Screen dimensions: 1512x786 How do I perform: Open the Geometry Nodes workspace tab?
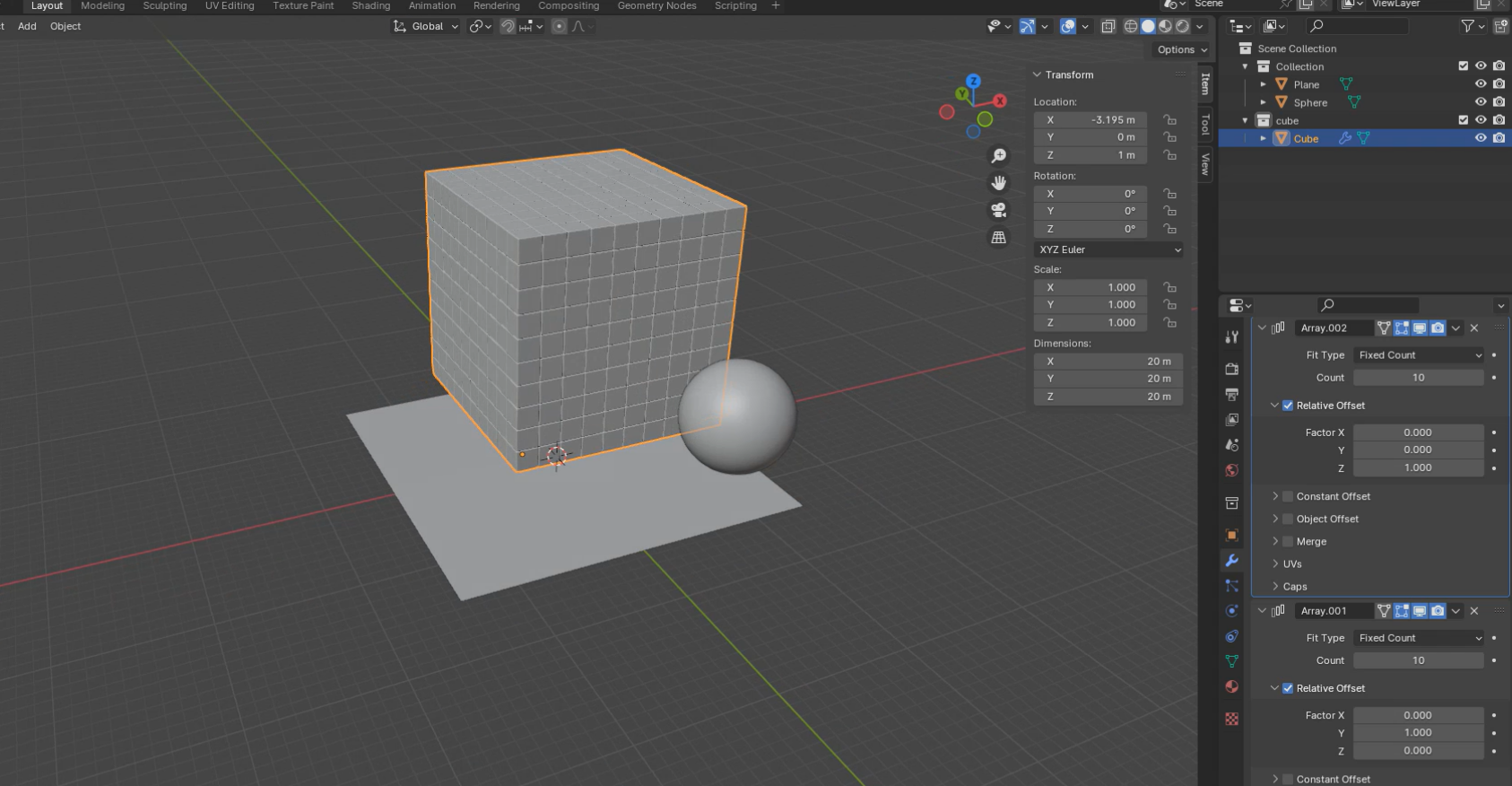click(657, 6)
